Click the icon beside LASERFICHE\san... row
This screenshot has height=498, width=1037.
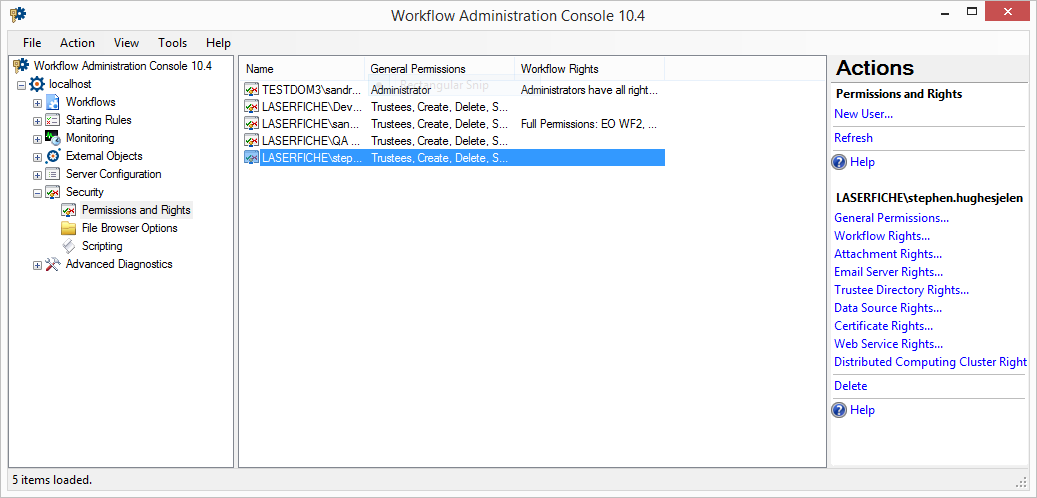(x=251, y=123)
